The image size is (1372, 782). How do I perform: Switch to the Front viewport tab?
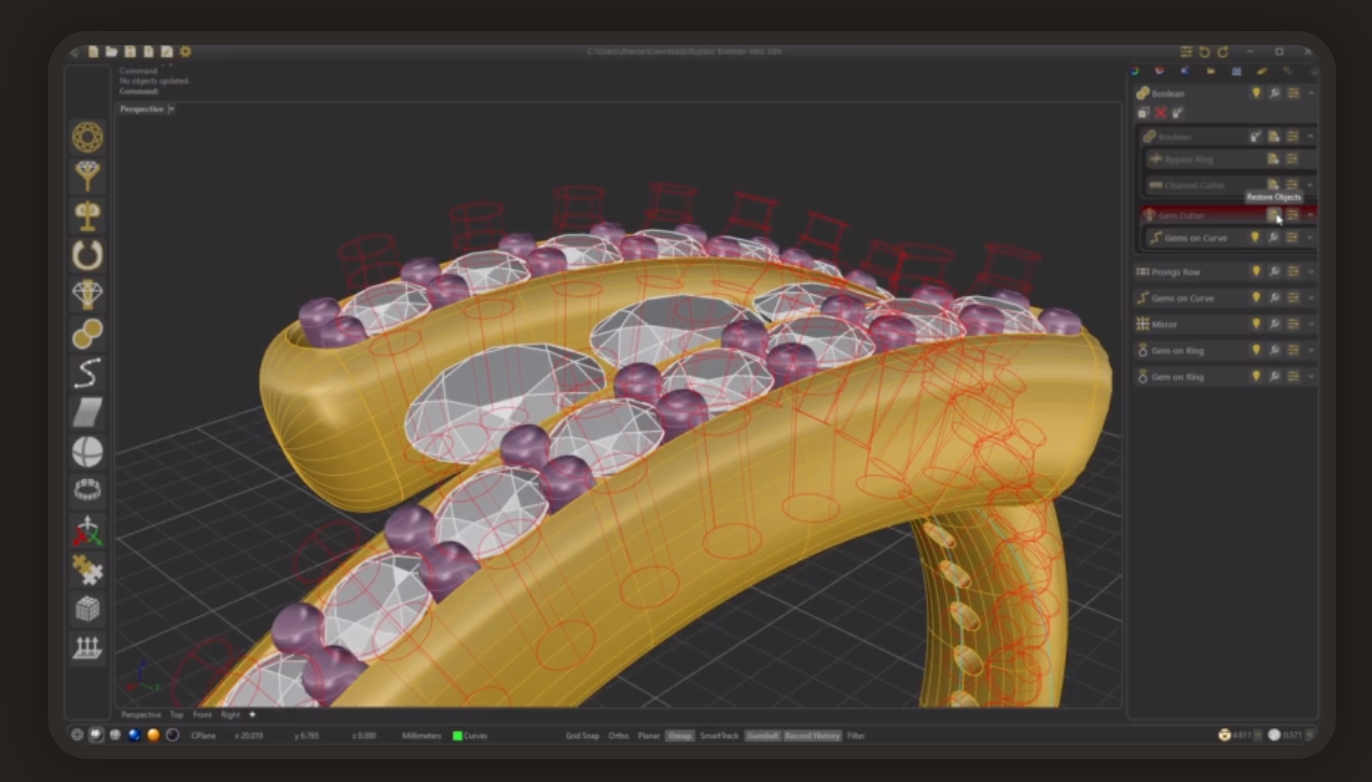pos(202,715)
